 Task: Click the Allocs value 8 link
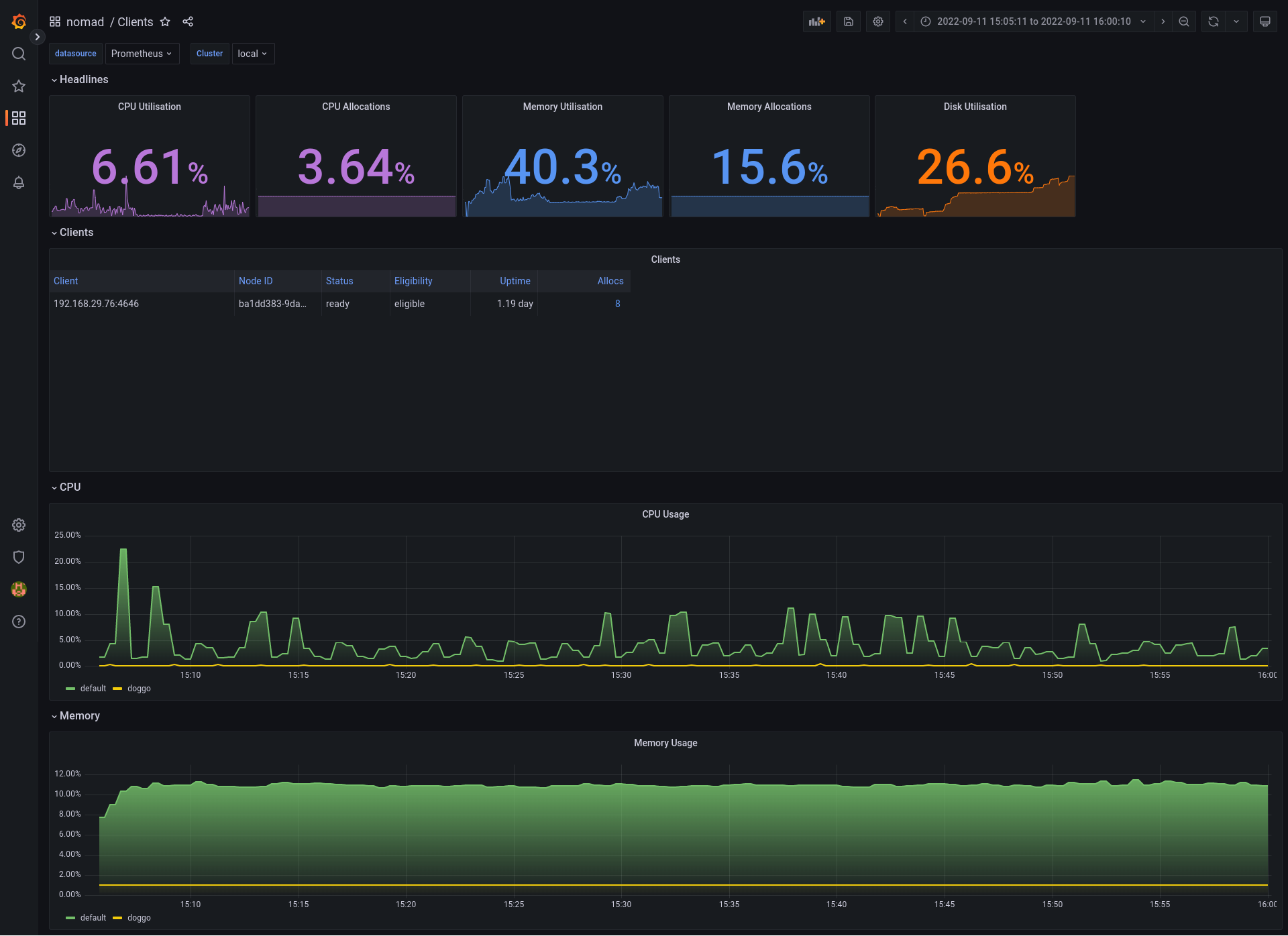[617, 304]
